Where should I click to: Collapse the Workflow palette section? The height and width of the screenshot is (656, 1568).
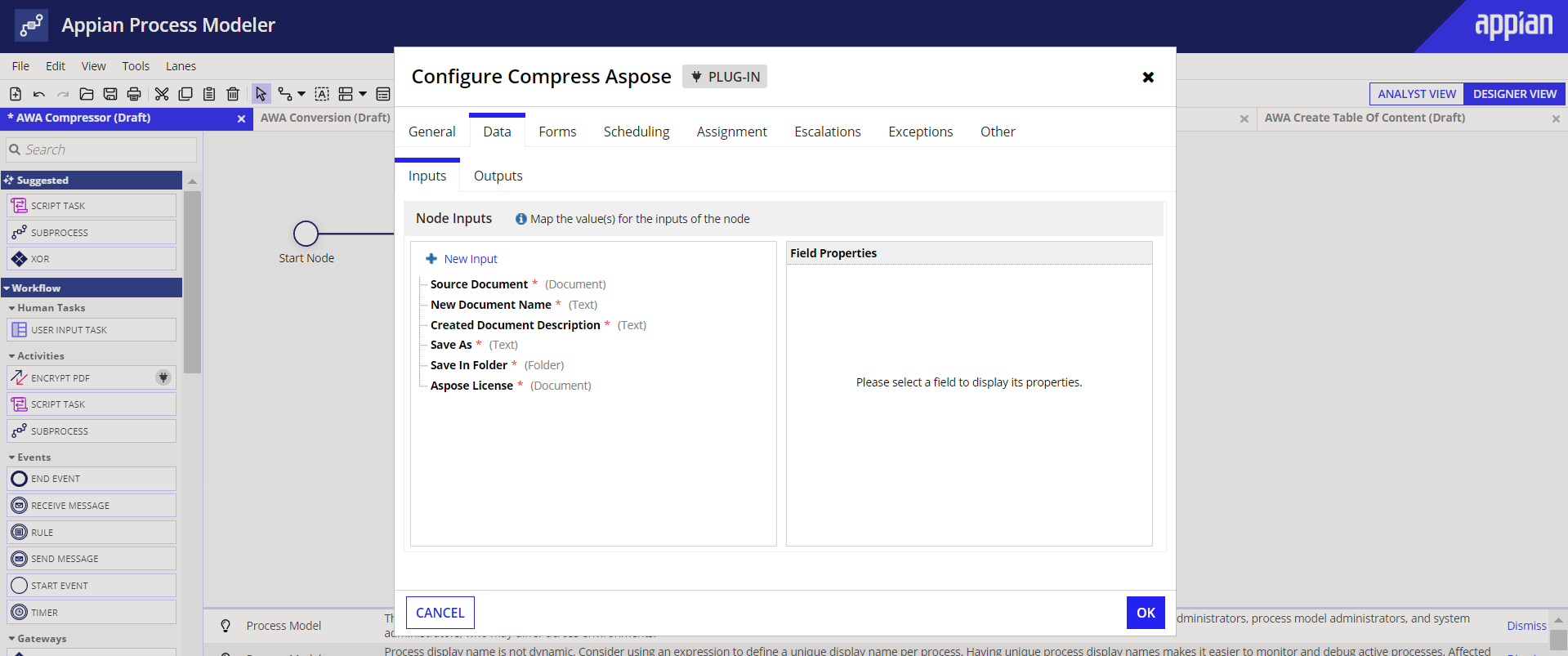click(7, 288)
